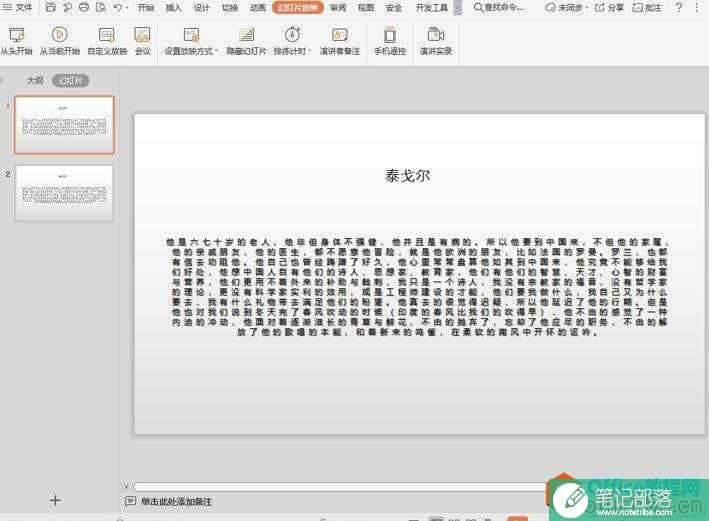Viewport: 709px width, 521px height.
Task: Collapse the slide panel side arrow
Action: (x=2, y=81)
